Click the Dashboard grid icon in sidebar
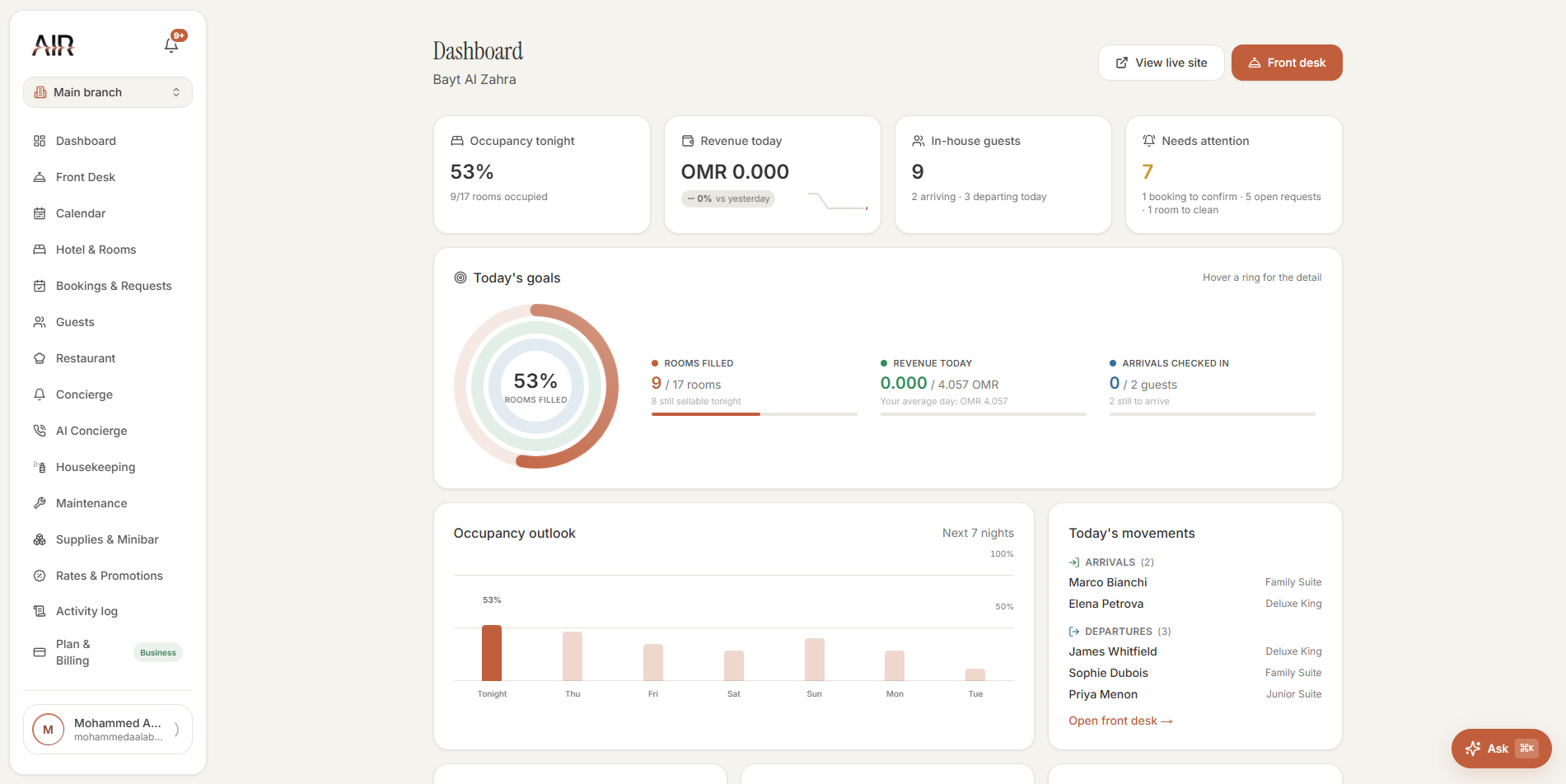The image size is (1566, 784). click(x=40, y=141)
